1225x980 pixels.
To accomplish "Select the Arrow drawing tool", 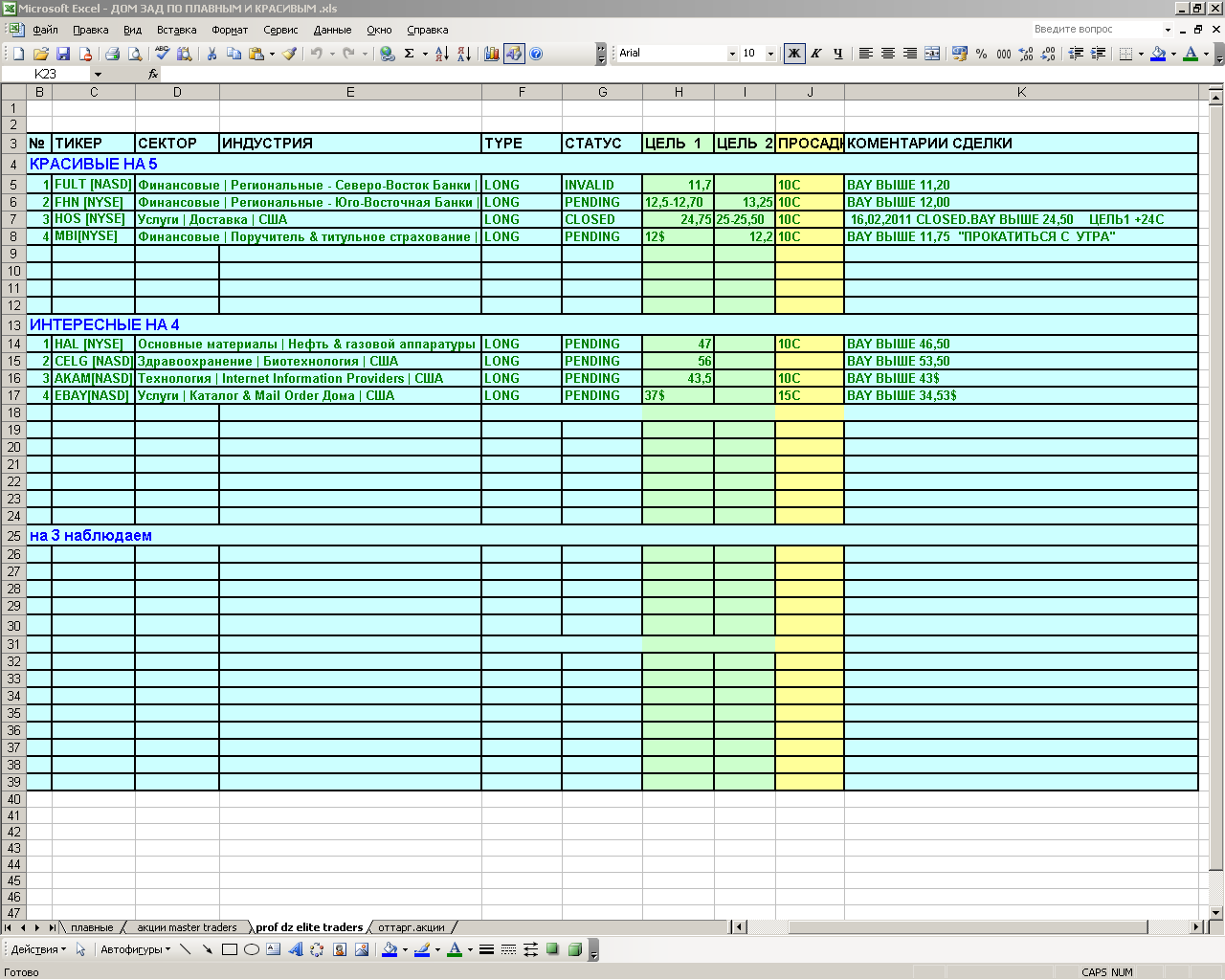I will click(x=208, y=949).
